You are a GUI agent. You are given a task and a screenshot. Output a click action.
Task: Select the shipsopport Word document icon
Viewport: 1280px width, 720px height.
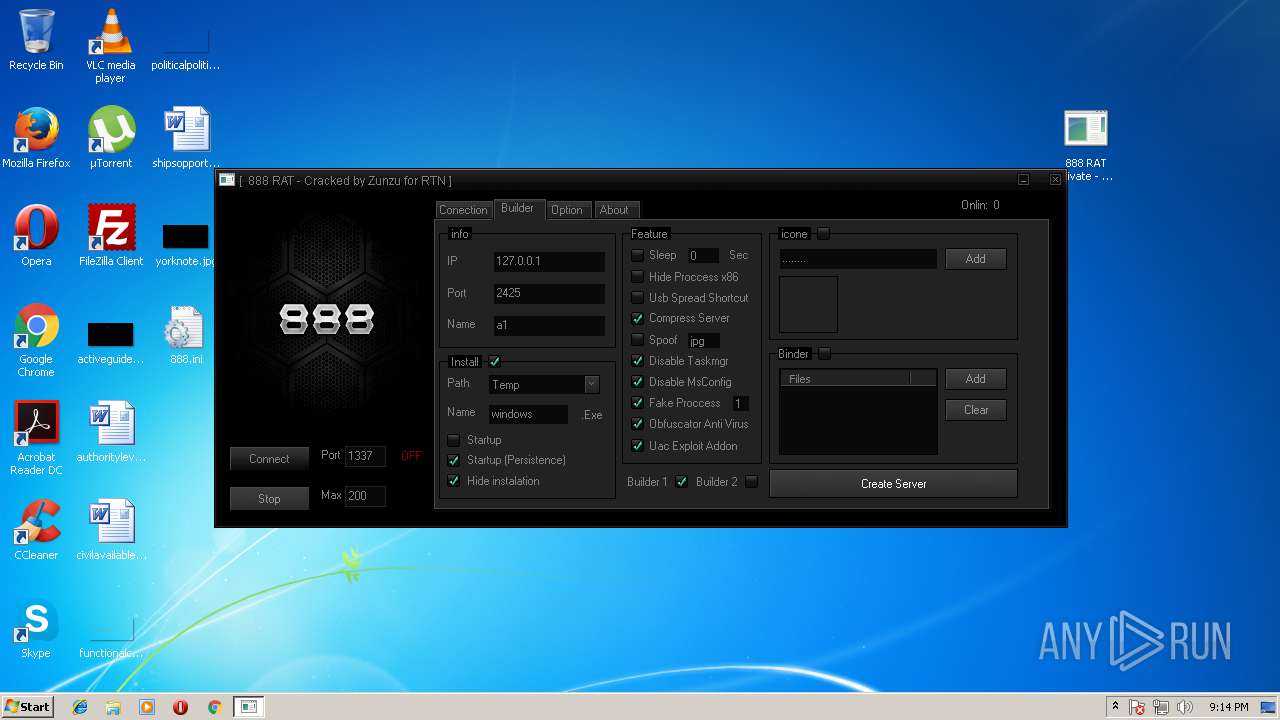click(x=186, y=138)
